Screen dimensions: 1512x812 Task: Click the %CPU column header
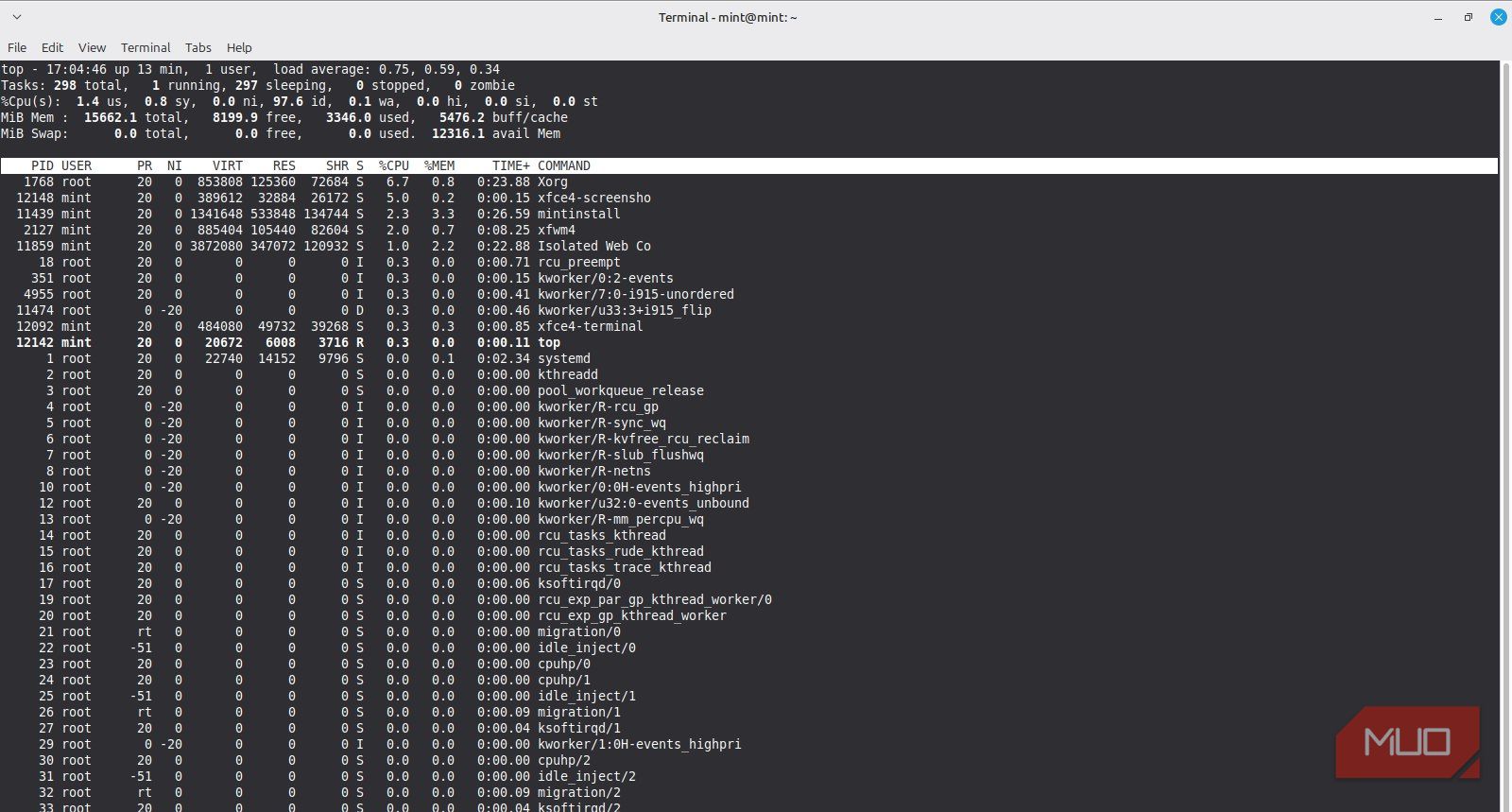(394, 165)
